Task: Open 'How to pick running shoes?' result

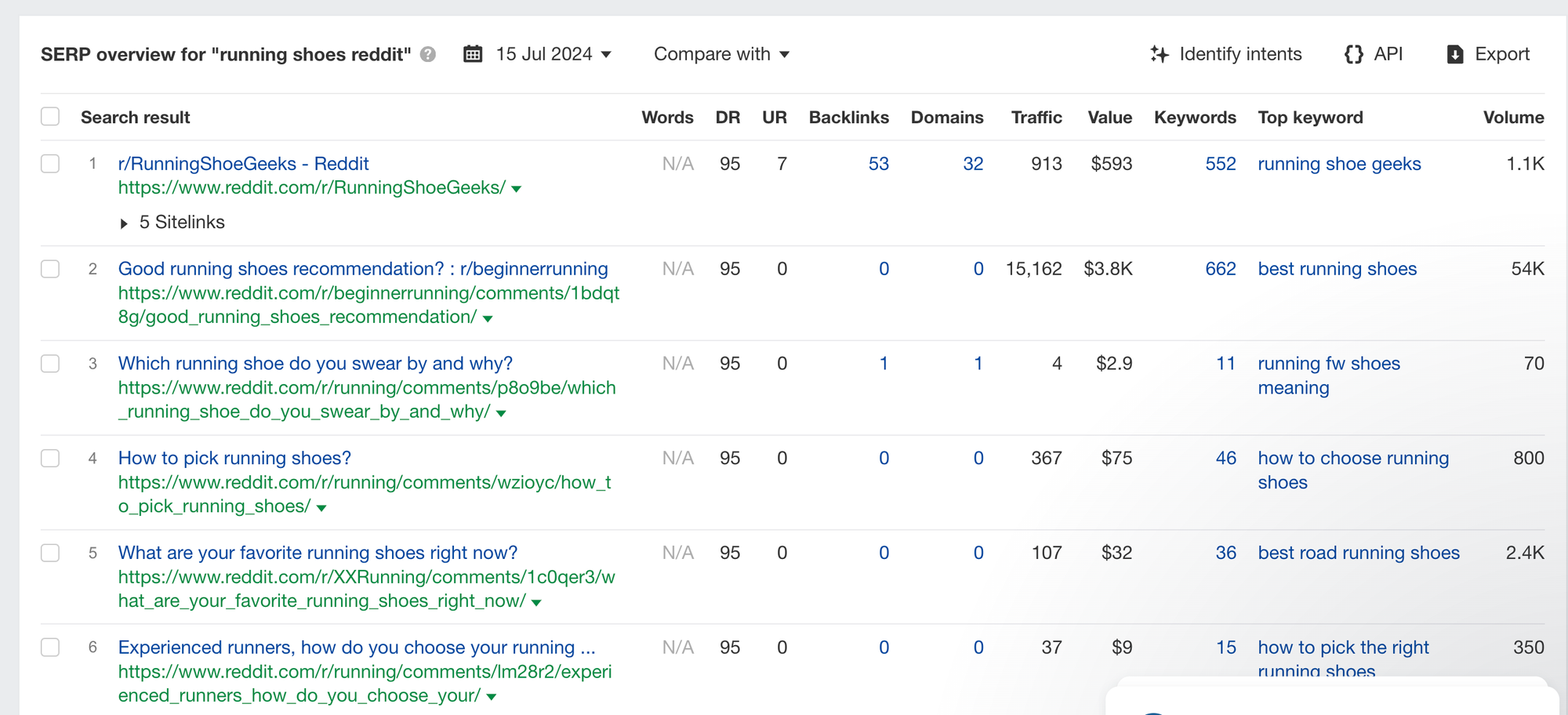Action: 234,458
